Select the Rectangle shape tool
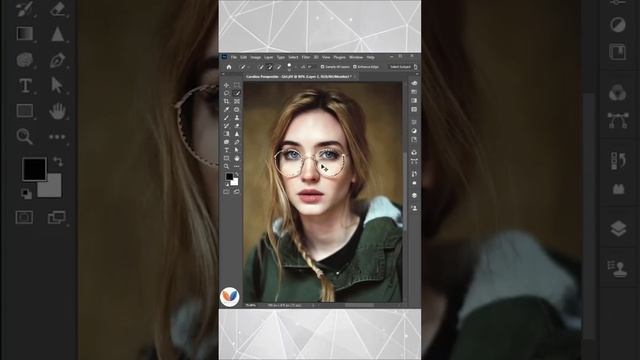The width and height of the screenshot is (640, 360). click(x=227, y=158)
